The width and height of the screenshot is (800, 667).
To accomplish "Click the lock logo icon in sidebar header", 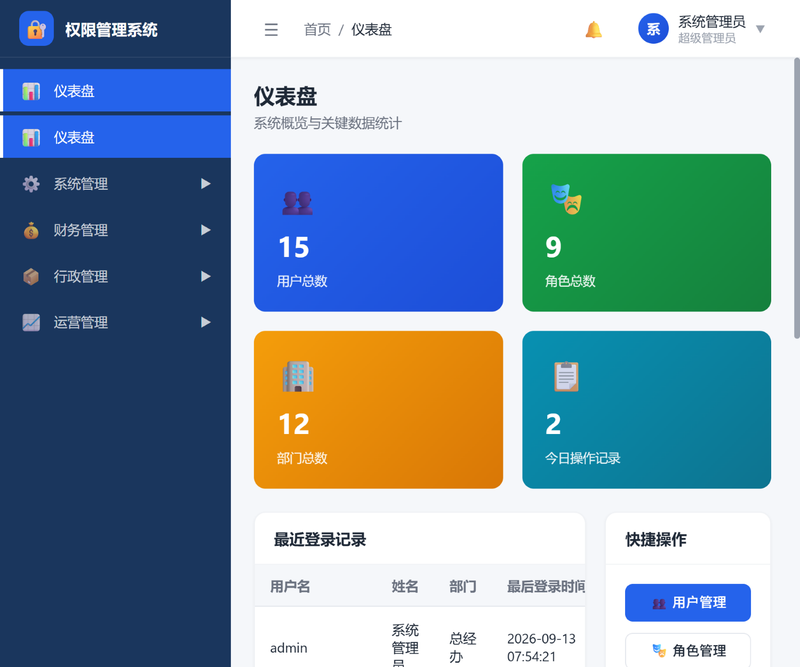I will pyautogui.click(x=36, y=29).
